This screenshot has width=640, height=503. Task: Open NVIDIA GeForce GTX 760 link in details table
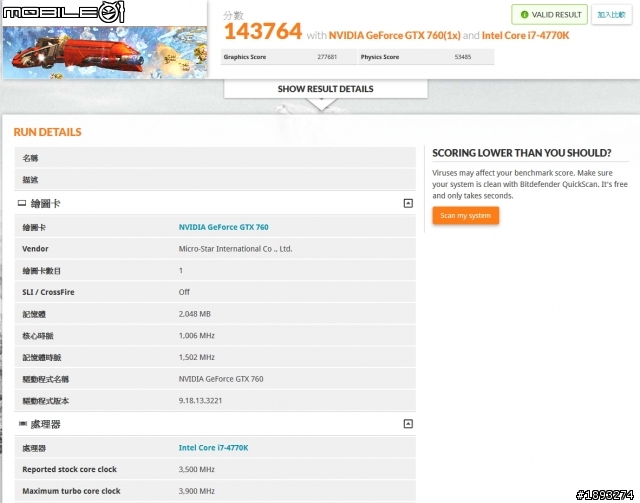(x=224, y=227)
